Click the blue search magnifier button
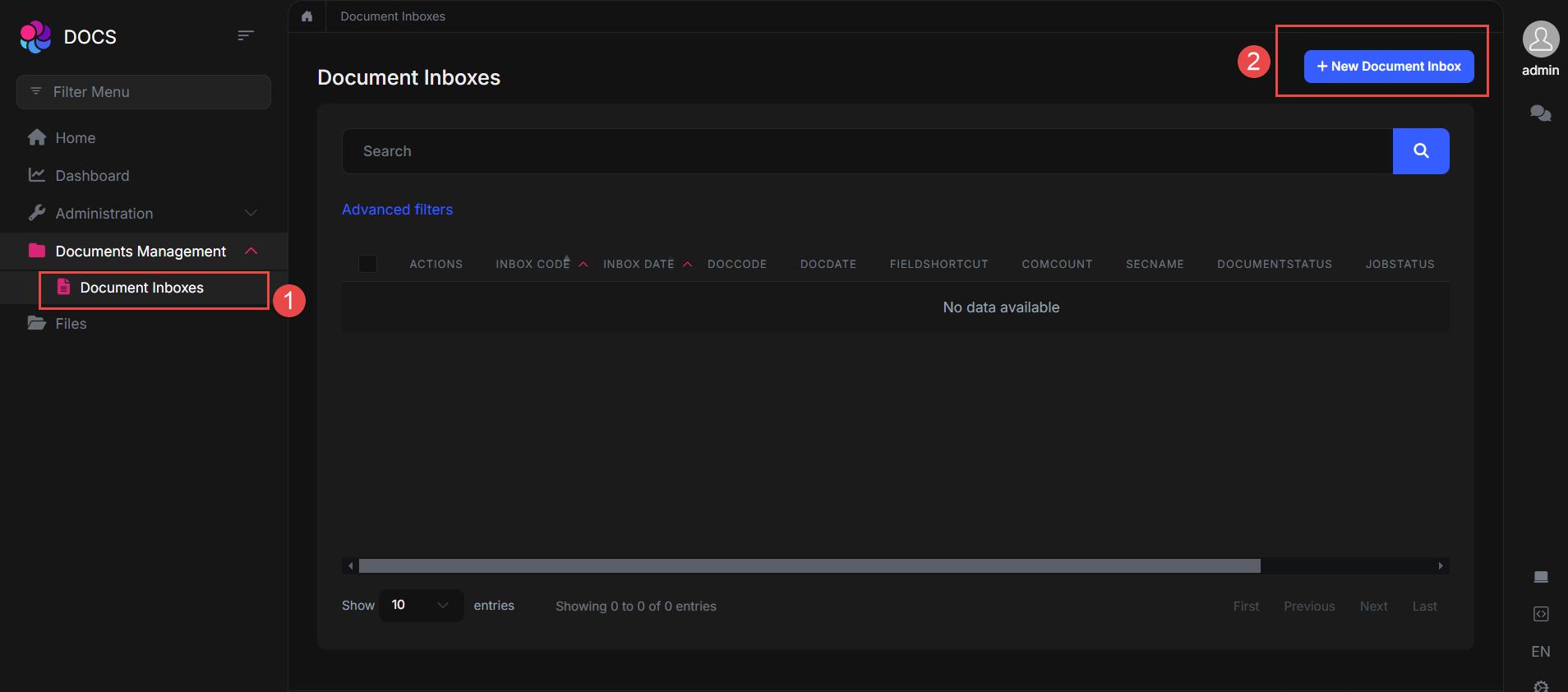The image size is (1568, 692). pos(1420,151)
